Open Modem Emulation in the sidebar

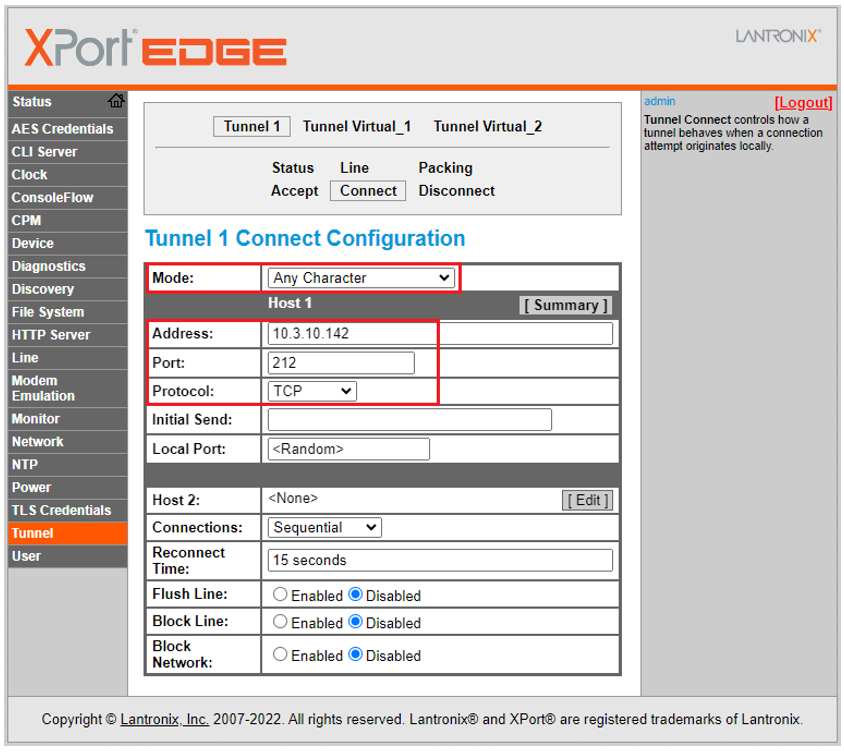tap(68, 388)
